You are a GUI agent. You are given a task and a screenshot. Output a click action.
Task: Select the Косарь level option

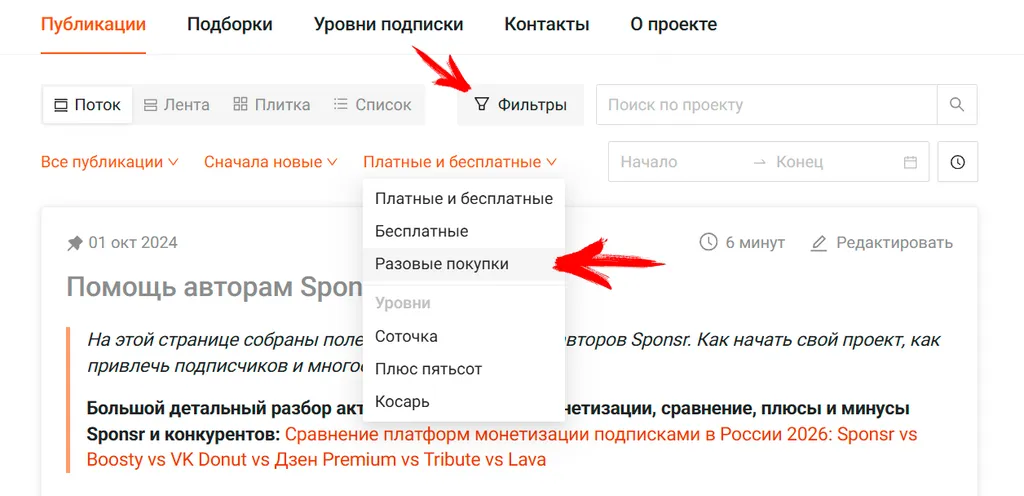pos(464,401)
